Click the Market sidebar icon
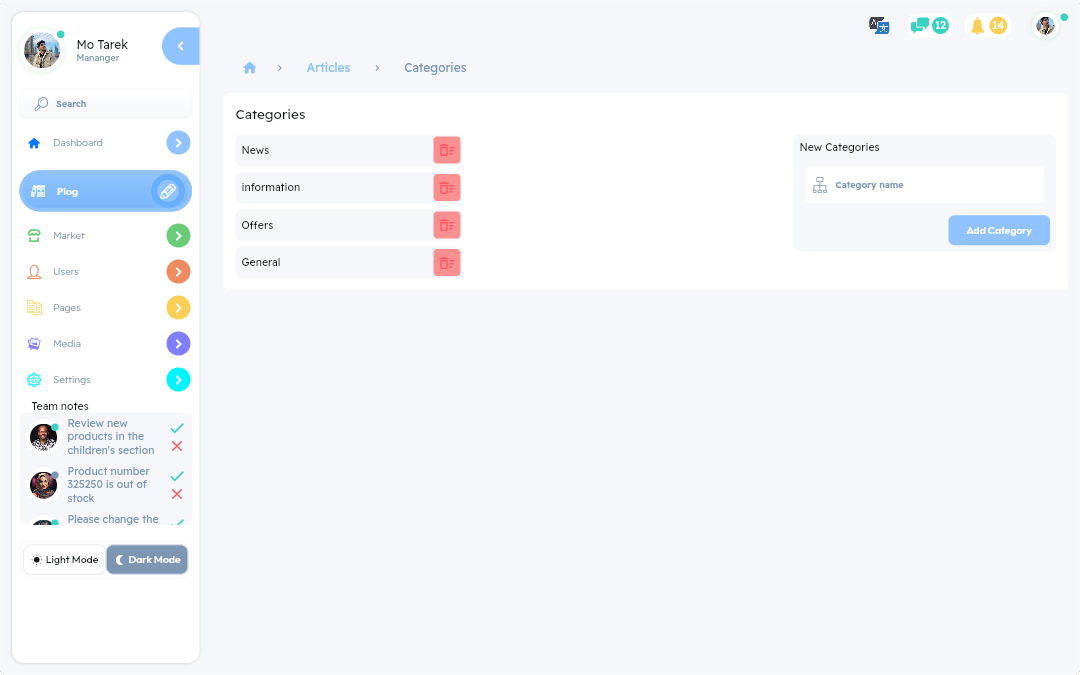Screen dimensions: 1080x675 tap(34, 235)
